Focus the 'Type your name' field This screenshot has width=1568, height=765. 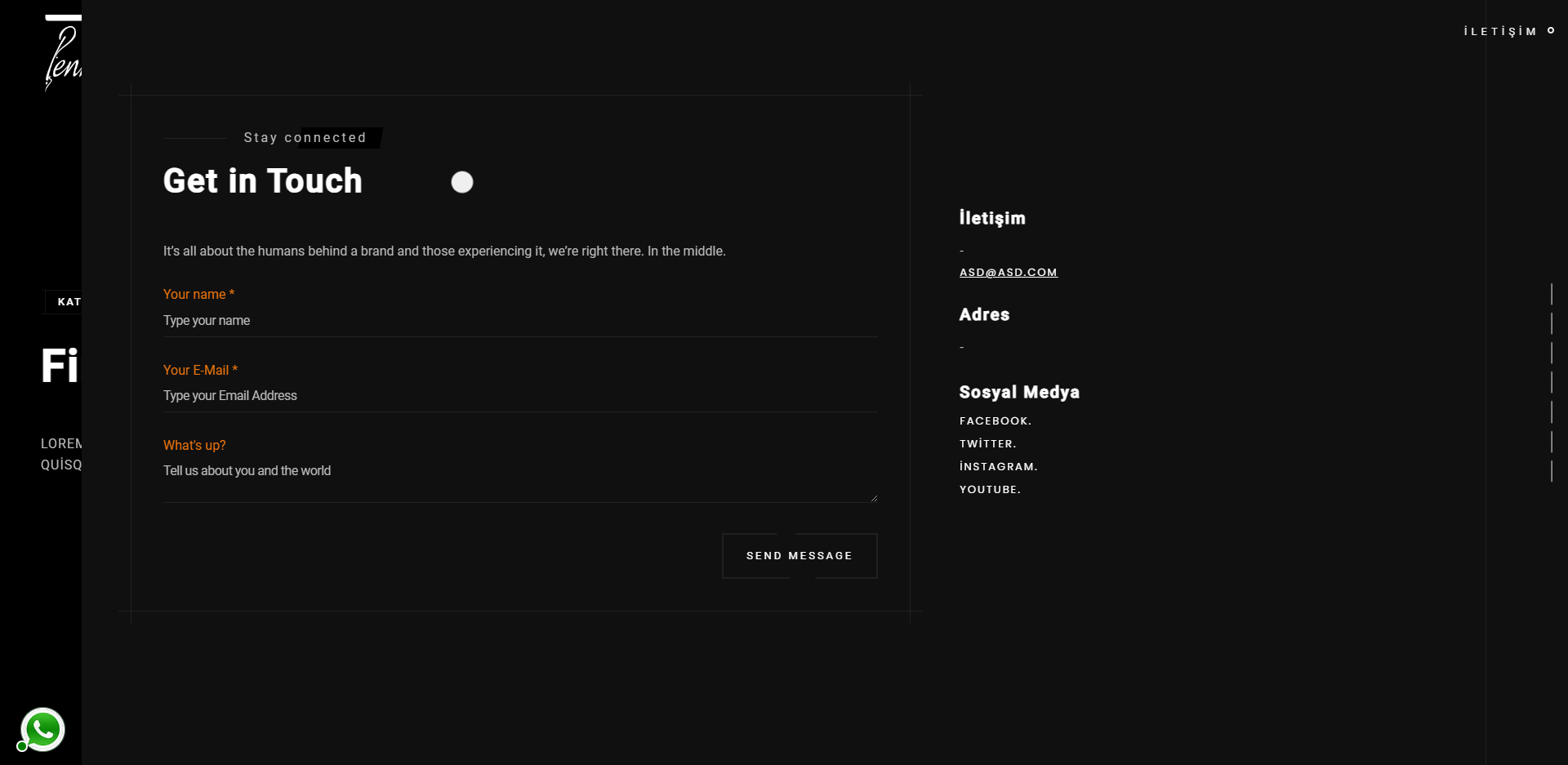pyautogui.click(x=519, y=321)
